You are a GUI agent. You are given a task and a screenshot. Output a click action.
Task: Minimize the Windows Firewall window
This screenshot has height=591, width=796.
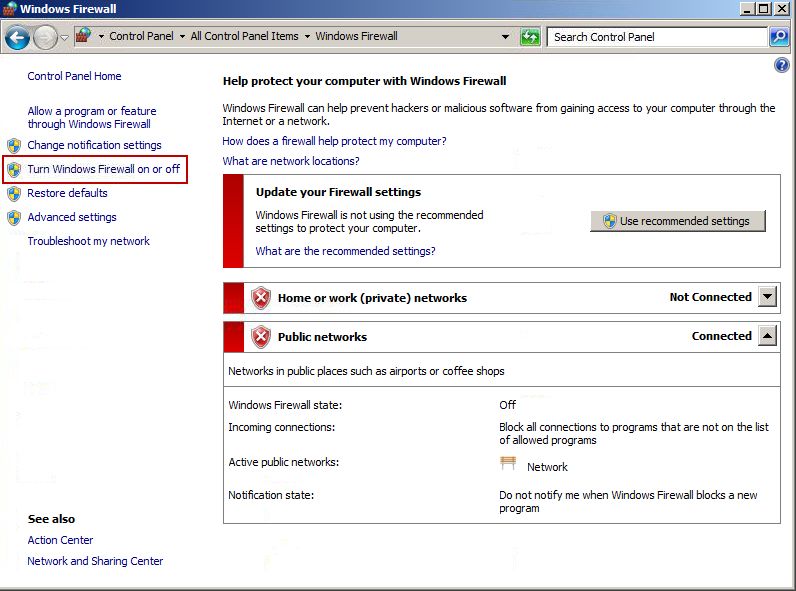tap(746, 9)
